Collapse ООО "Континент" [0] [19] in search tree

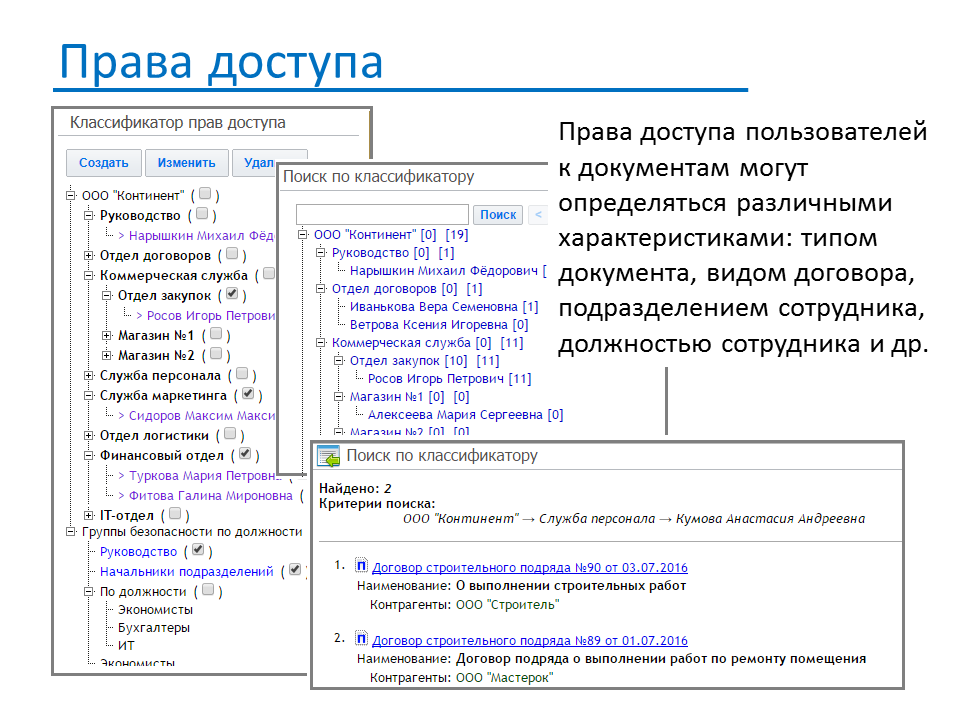click(302, 235)
